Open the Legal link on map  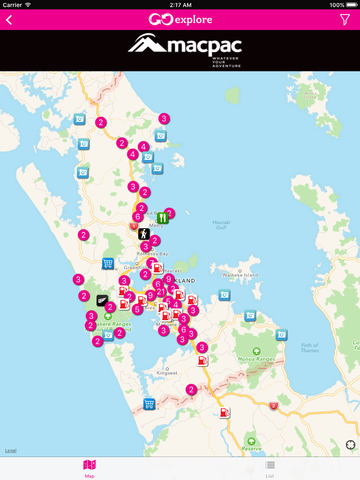click(11, 451)
